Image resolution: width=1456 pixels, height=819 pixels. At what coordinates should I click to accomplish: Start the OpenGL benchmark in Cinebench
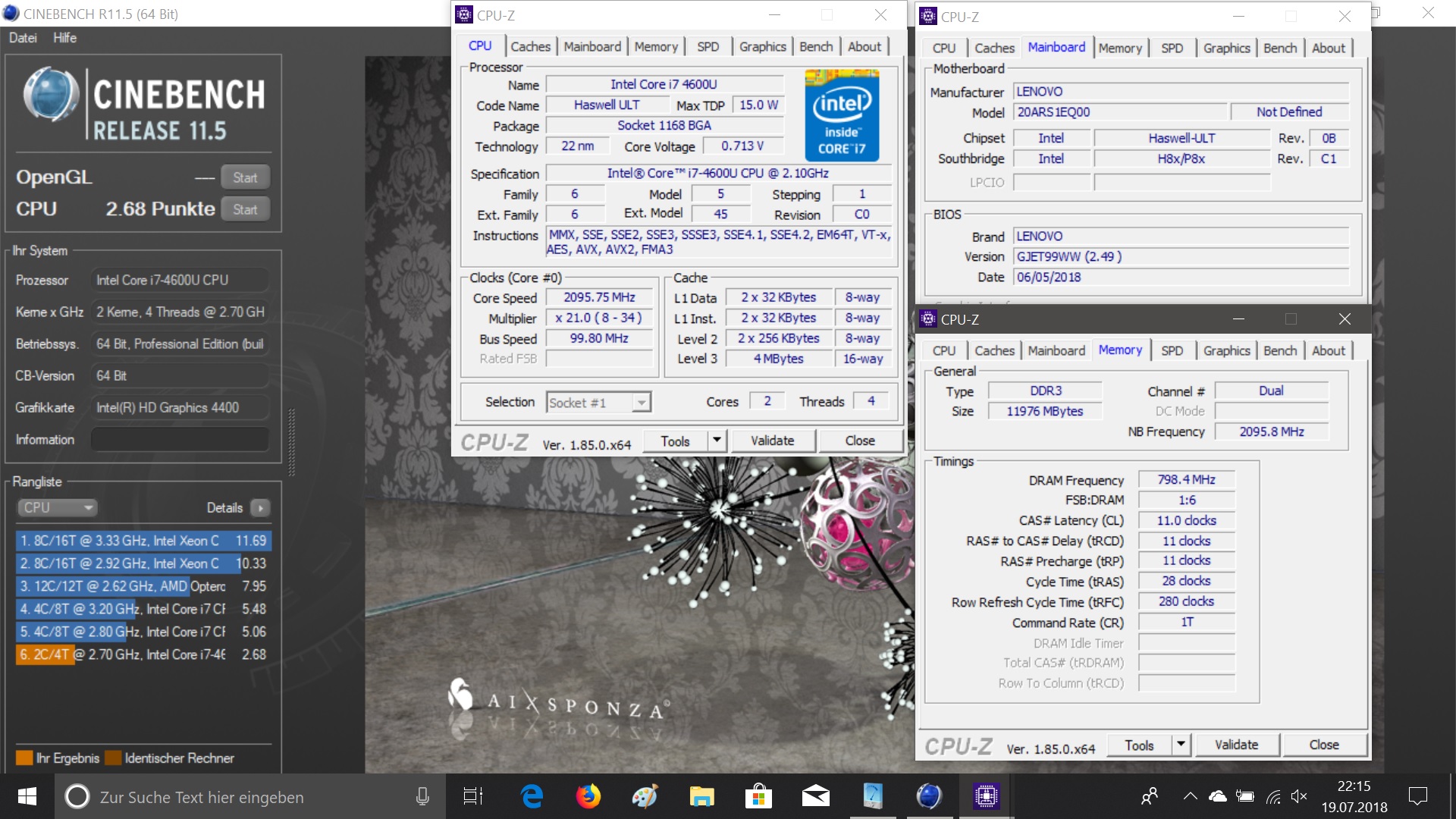coord(245,177)
